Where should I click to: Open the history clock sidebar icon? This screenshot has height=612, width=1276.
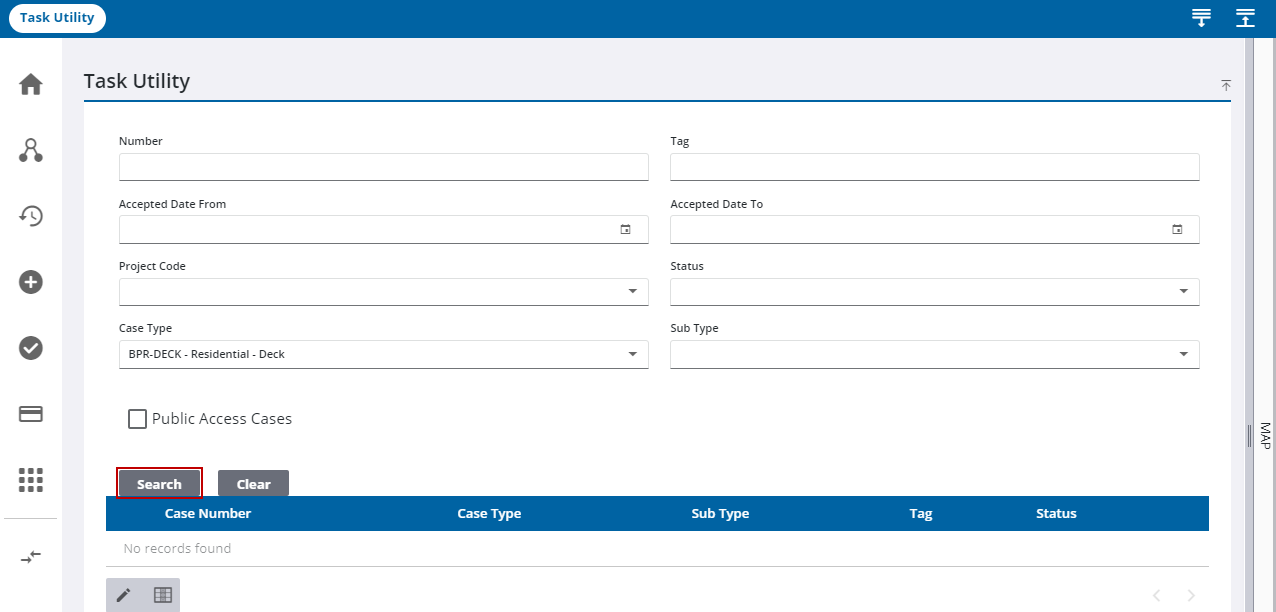31,216
